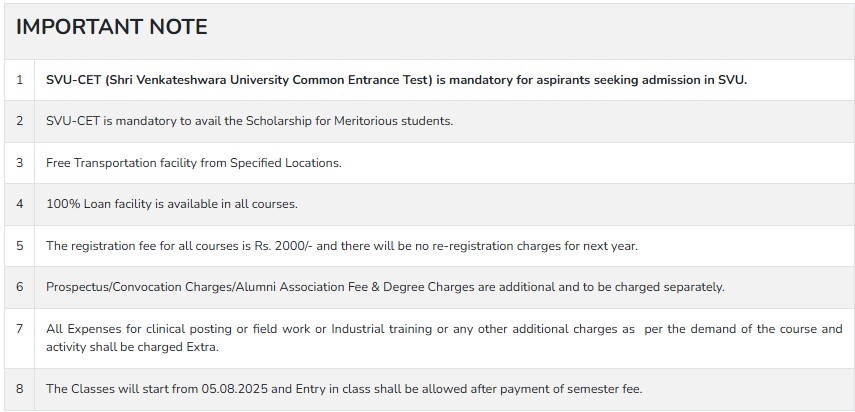Select row number 1 cell
The image size is (855, 412).
point(20,80)
